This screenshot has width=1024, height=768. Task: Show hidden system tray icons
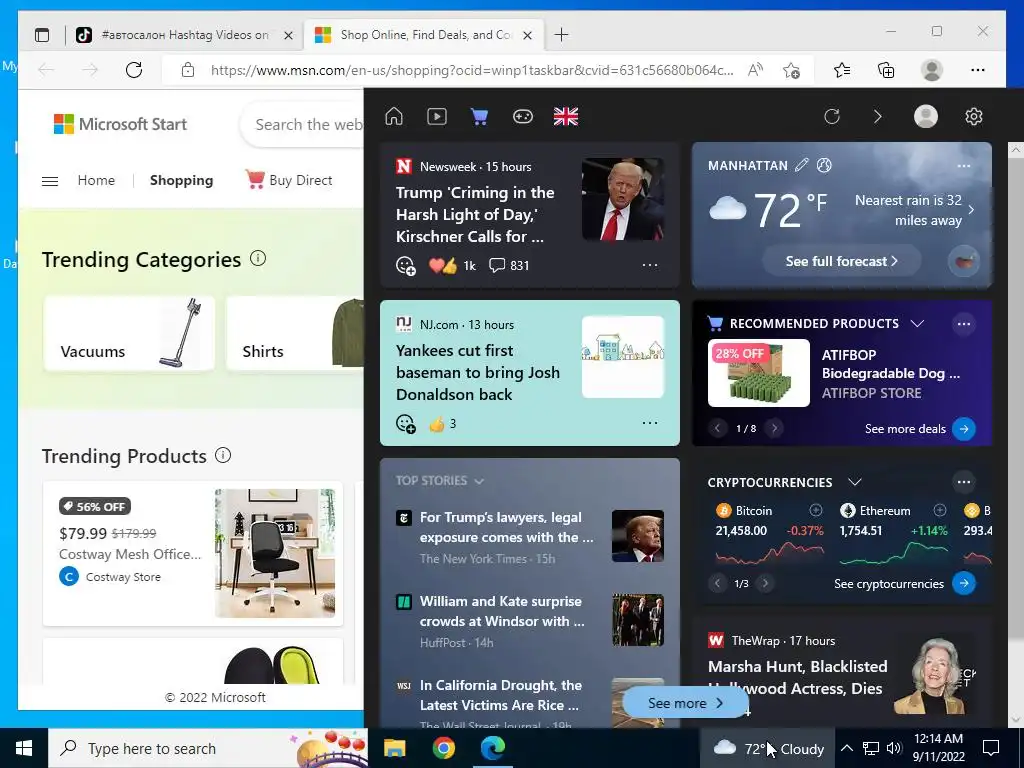click(x=846, y=748)
